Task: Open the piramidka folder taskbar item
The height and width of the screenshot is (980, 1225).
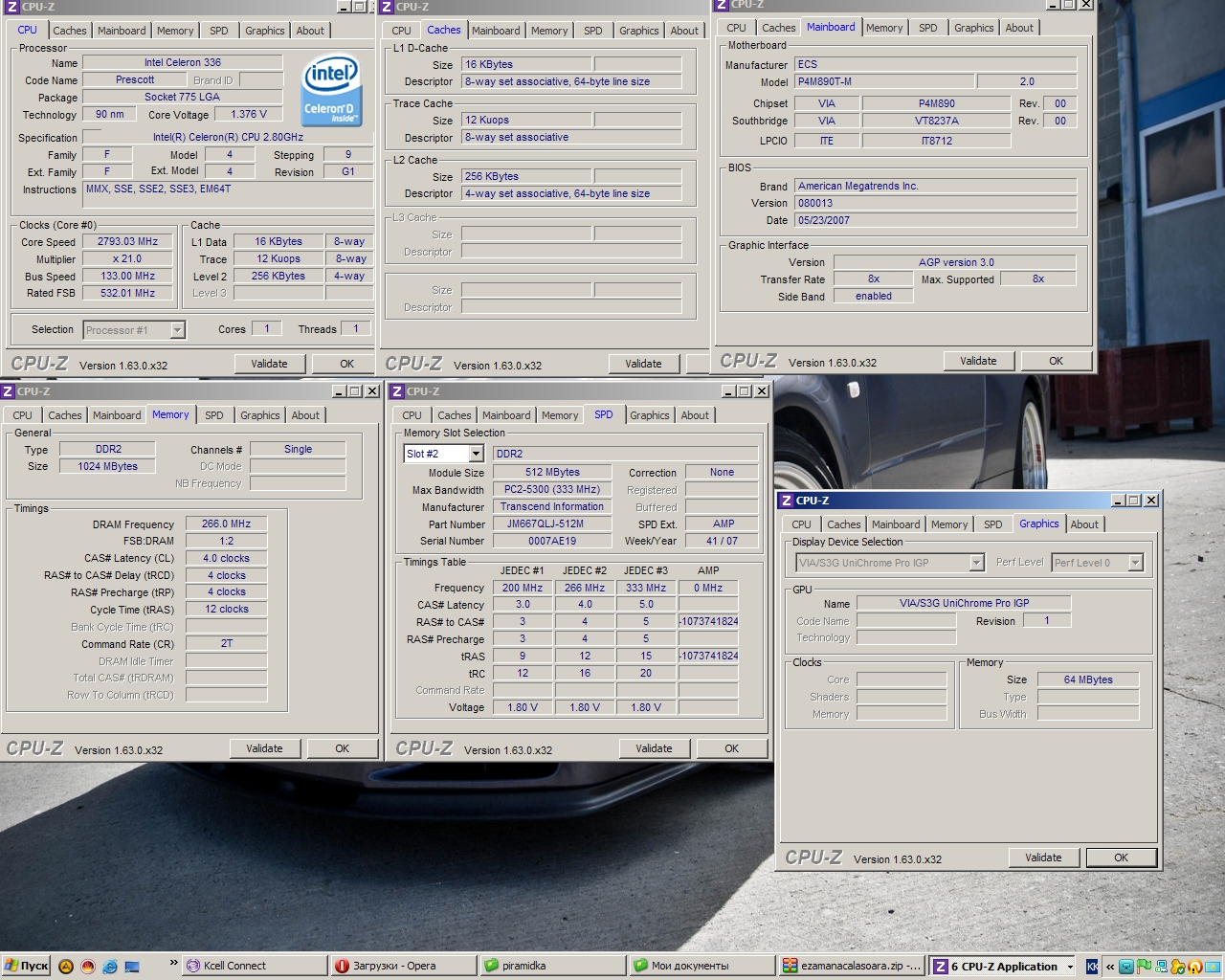Action: click(x=551, y=966)
